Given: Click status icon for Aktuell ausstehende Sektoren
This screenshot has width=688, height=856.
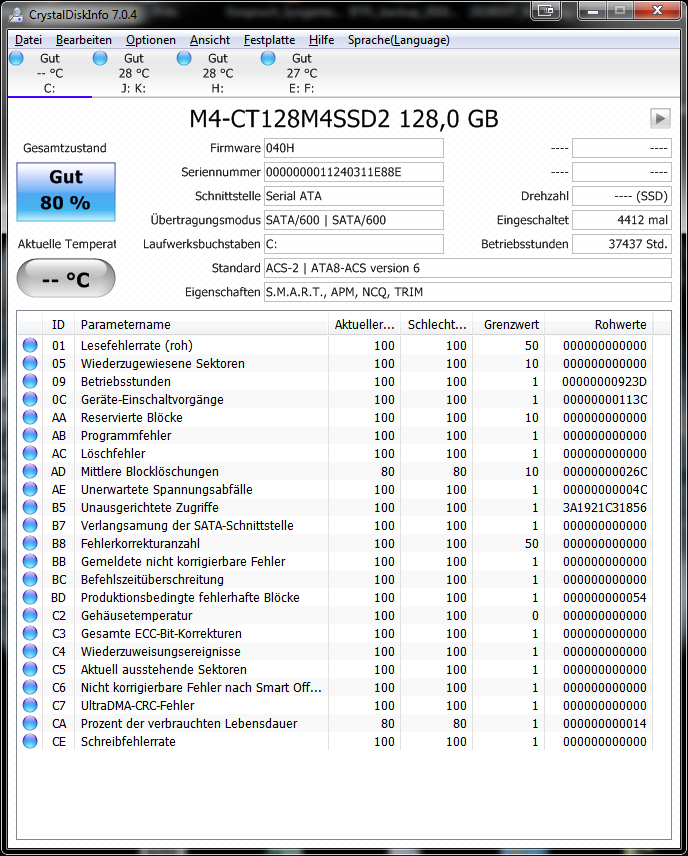Looking at the screenshot, I should [30, 669].
